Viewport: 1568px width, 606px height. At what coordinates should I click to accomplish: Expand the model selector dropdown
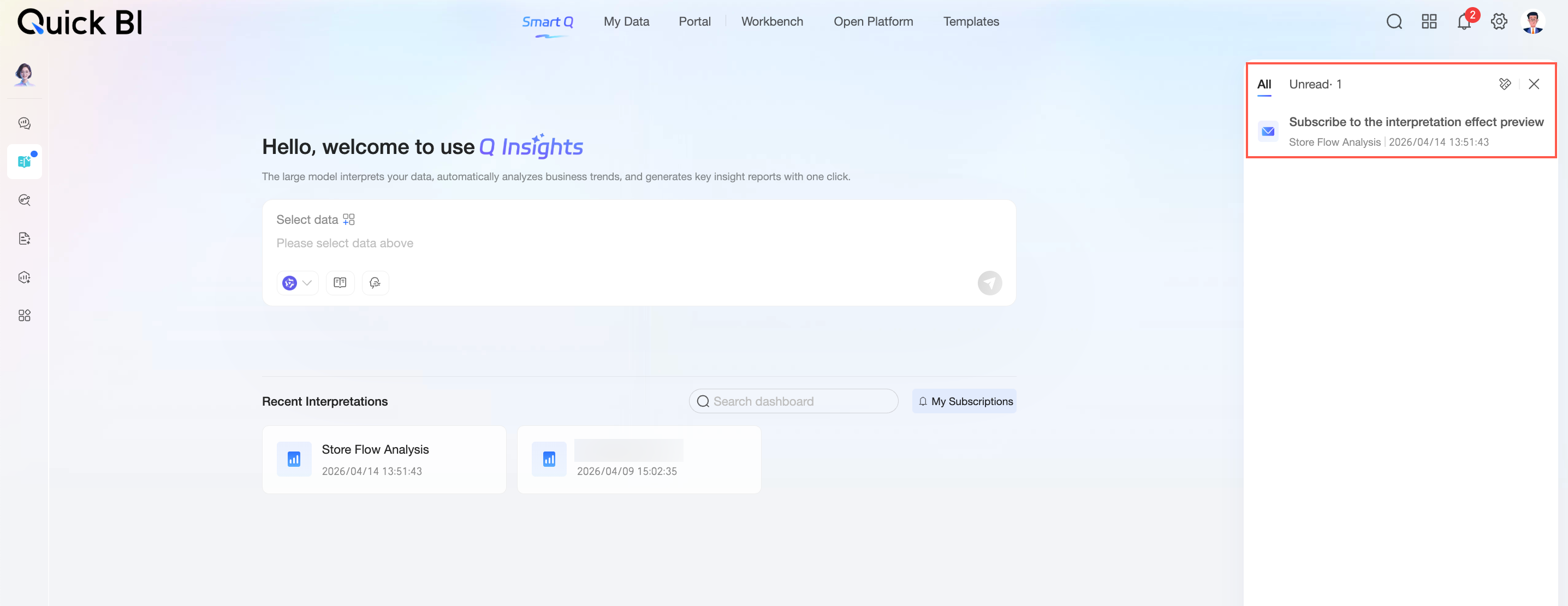pyautogui.click(x=298, y=282)
